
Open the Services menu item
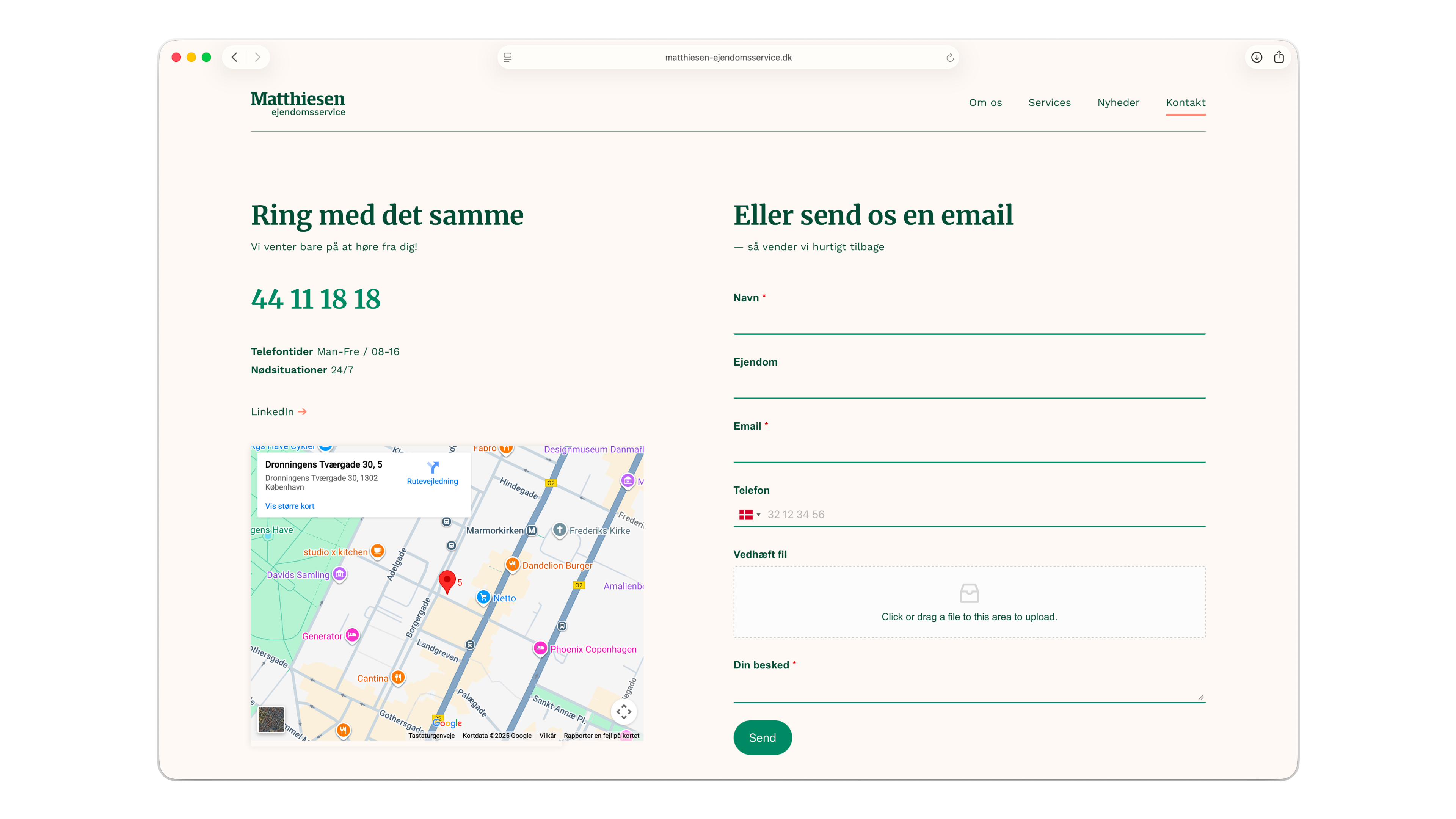(x=1049, y=102)
